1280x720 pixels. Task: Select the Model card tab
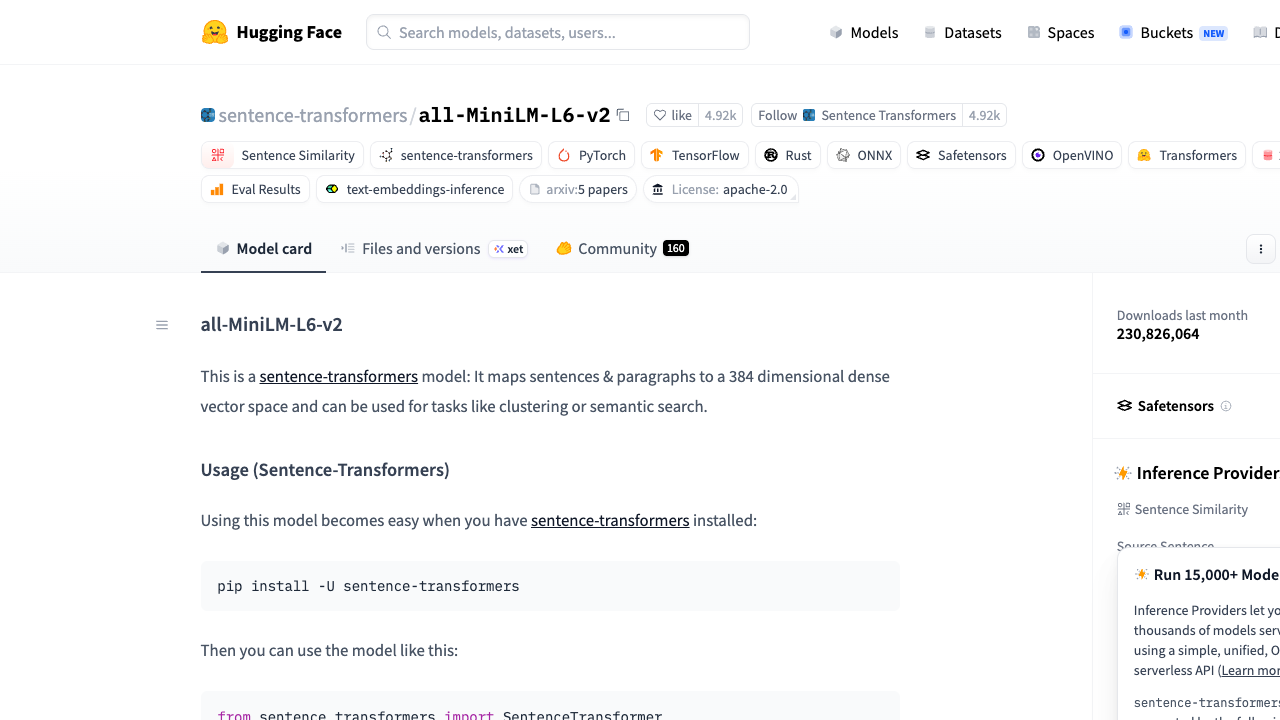(264, 249)
